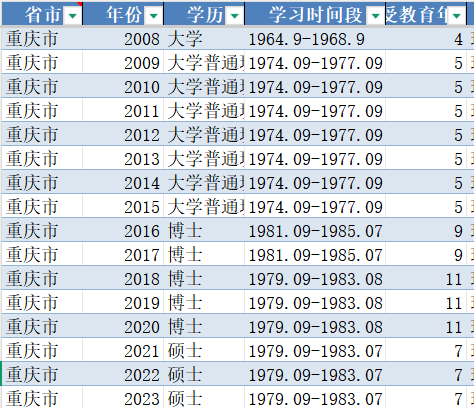Select 大学 cell in 2008 row
The width and height of the screenshot is (474, 408).
(204, 39)
